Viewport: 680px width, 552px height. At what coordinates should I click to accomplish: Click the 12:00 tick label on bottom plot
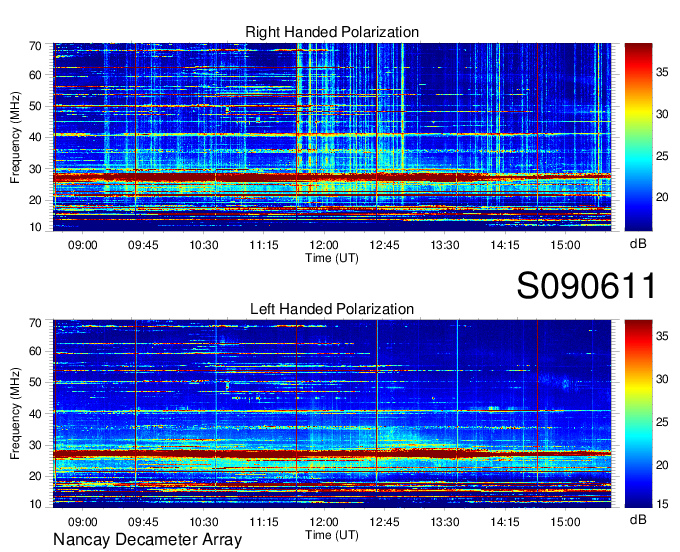pyautogui.click(x=324, y=522)
